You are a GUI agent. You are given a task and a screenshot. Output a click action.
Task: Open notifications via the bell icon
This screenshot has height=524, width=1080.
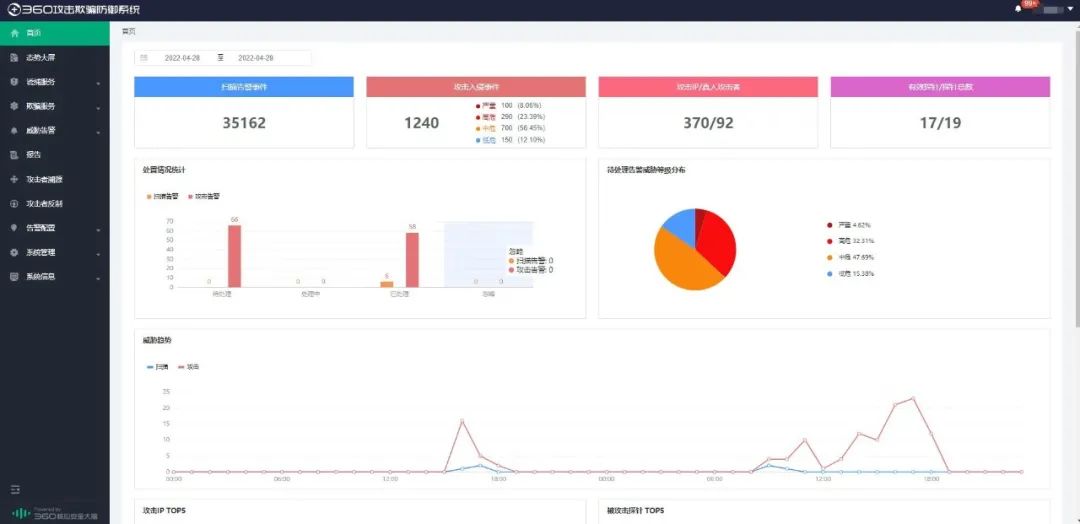click(x=1018, y=8)
